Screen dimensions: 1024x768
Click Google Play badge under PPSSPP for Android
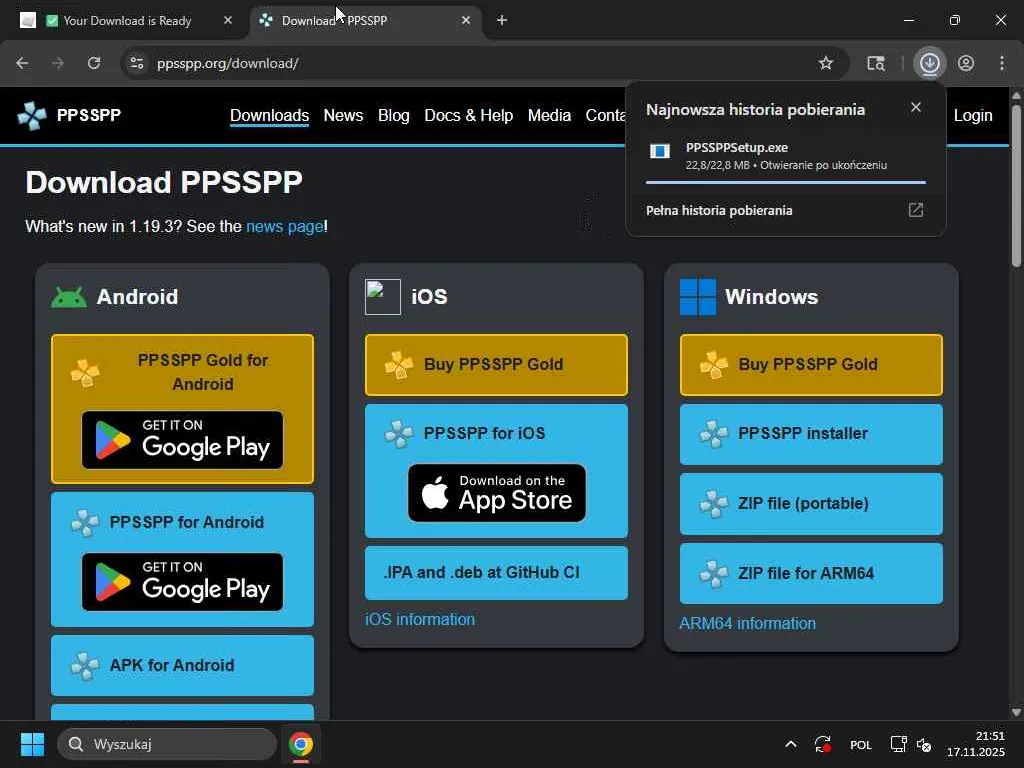click(182, 582)
